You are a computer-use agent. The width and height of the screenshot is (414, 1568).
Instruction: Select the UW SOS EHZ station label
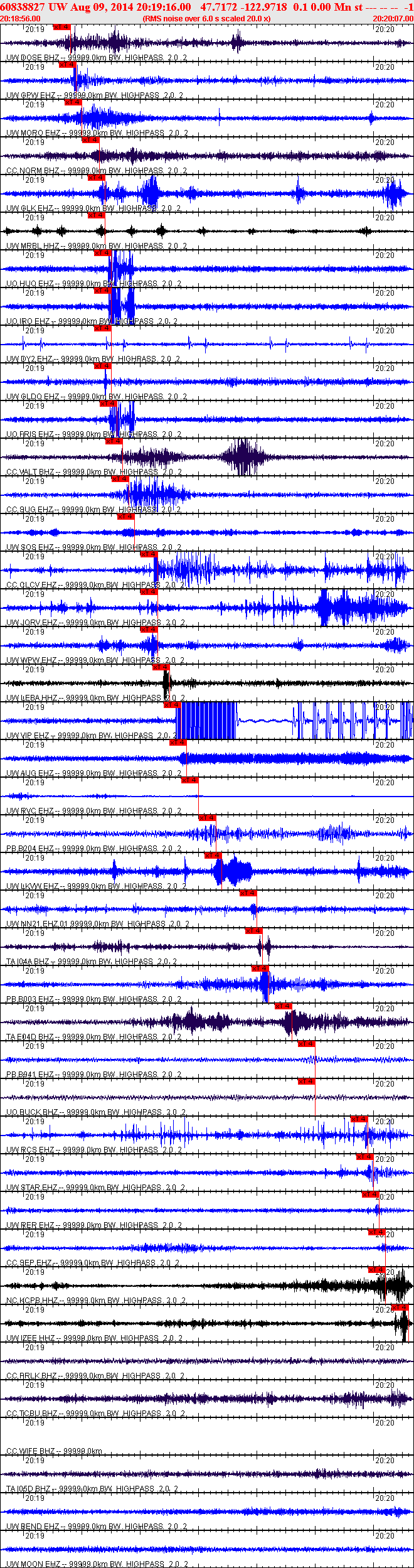point(30,547)
